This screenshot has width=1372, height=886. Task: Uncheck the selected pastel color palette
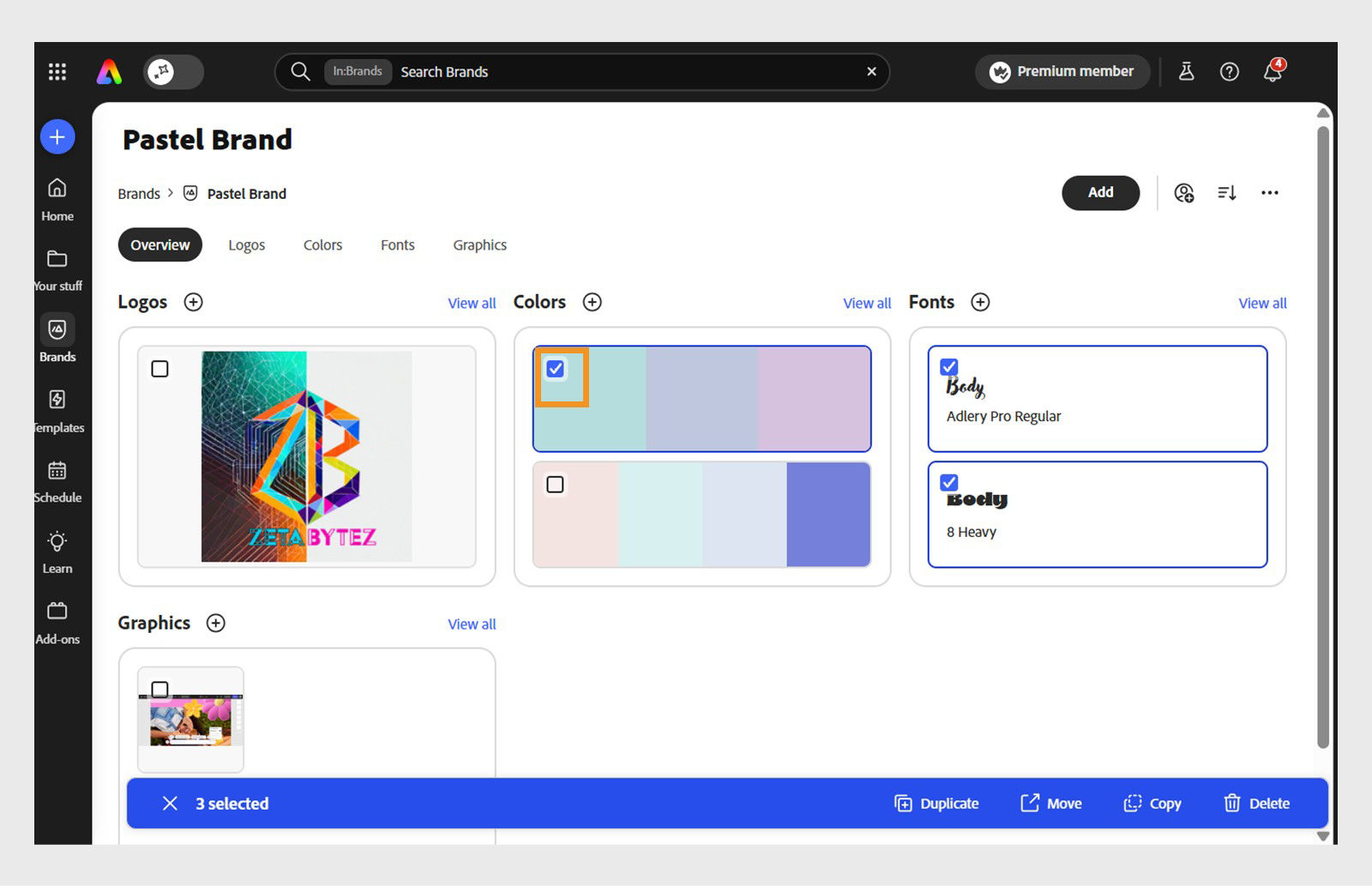click(556, 368)
